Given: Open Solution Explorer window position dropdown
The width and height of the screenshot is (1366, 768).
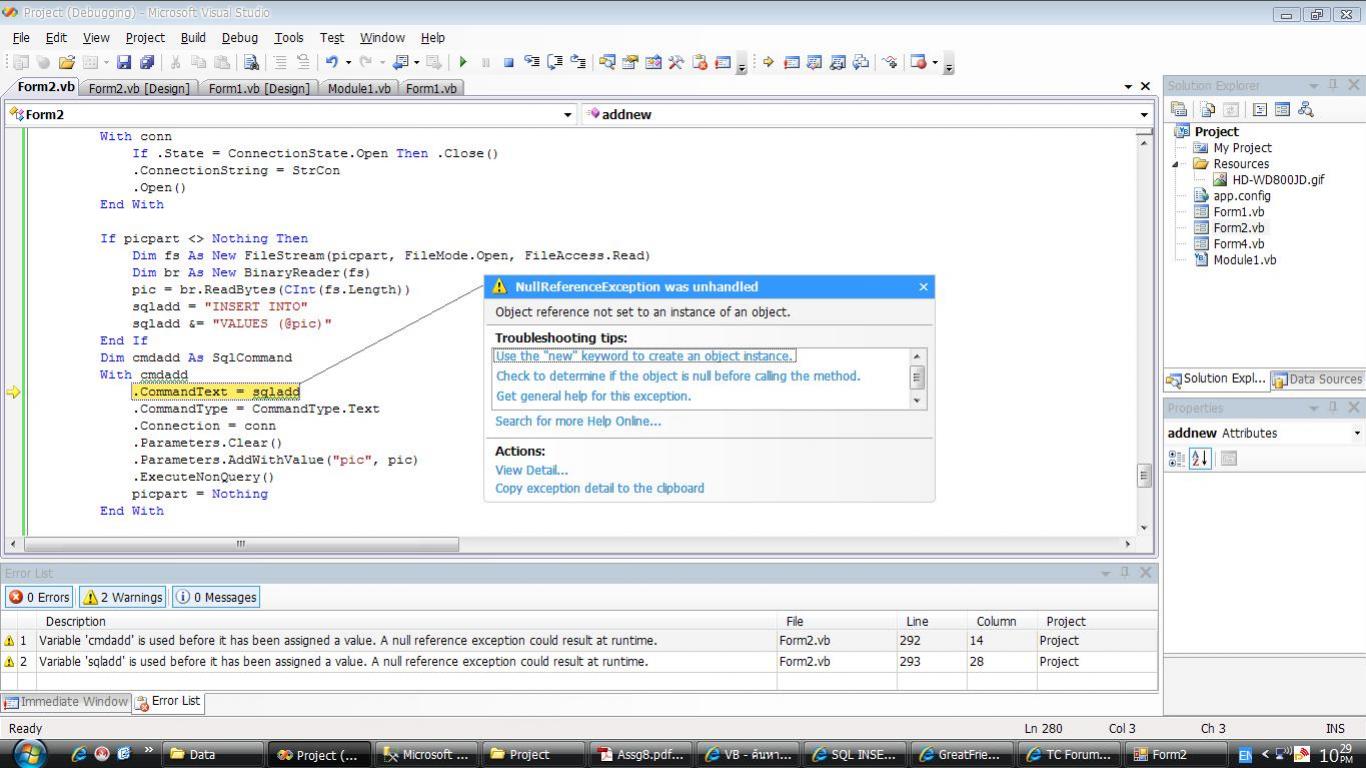Looking at the screenshot, I should pos(1314,85).
